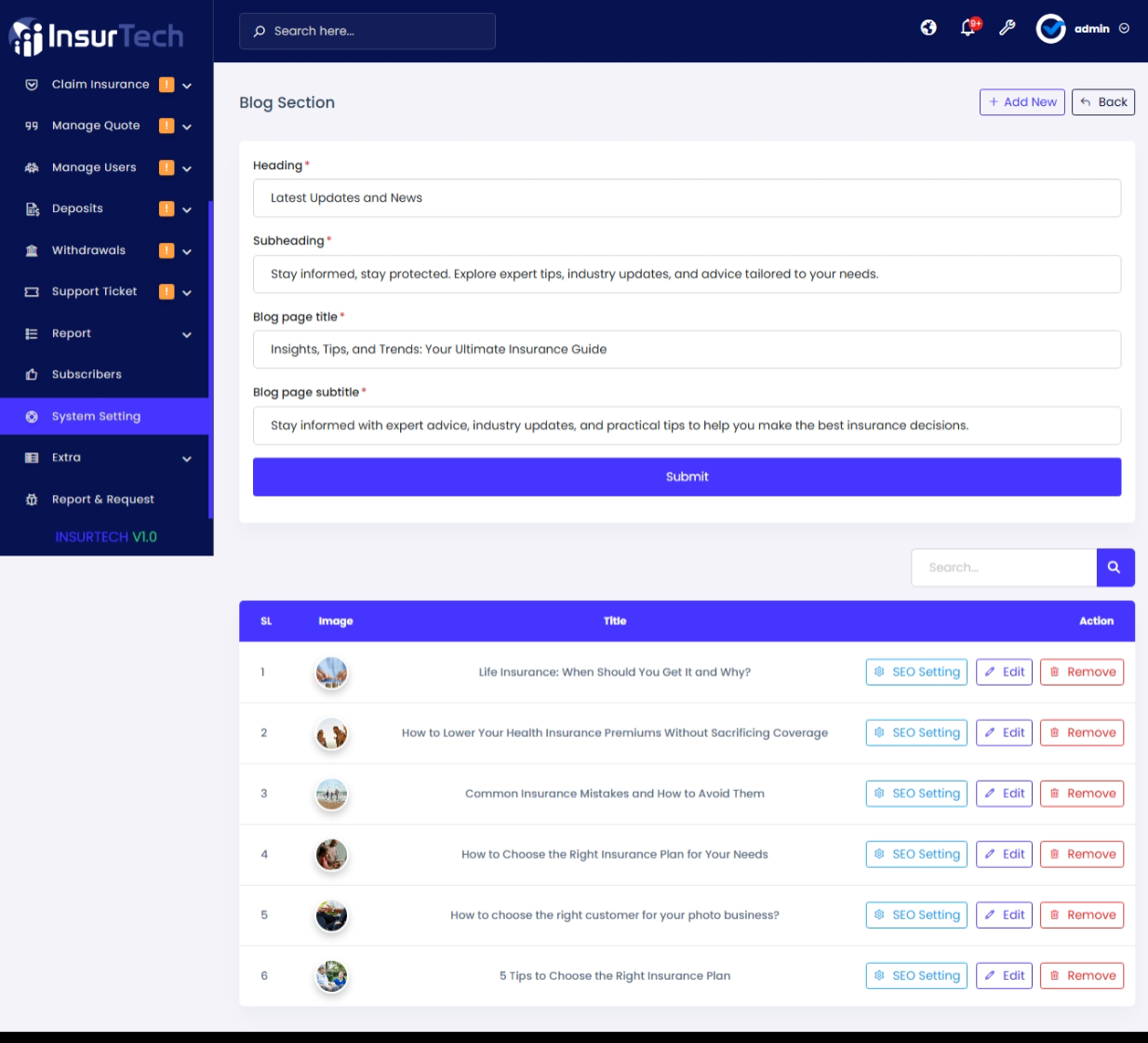Open SEO Setting for photo business post
This screenshot has height=1043, width=1148.
(916, 916)
